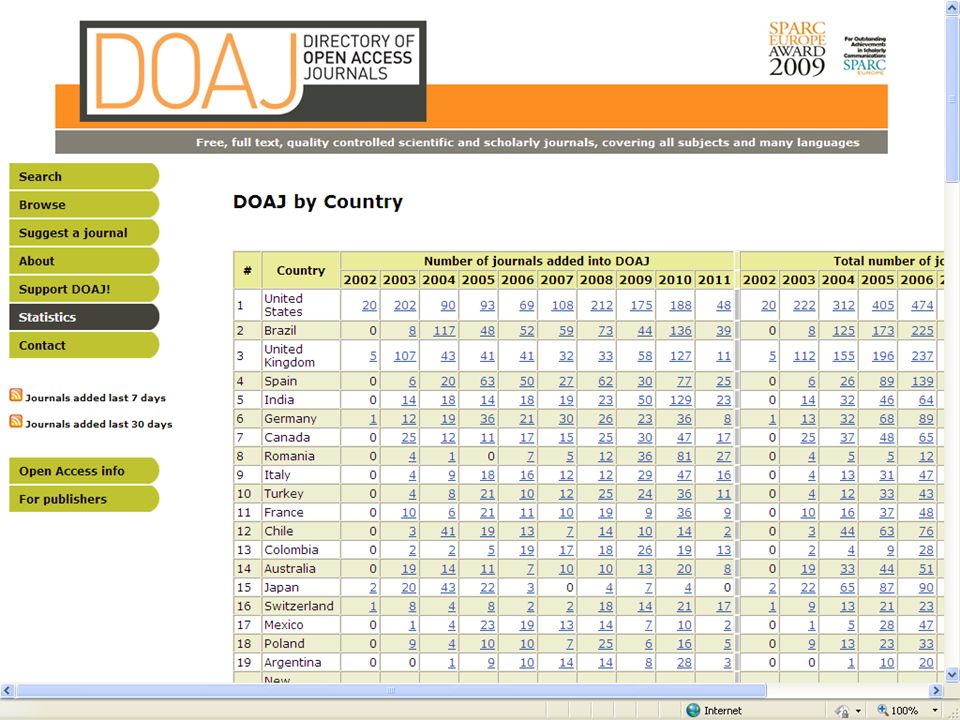Click Spain 2005 journals added value 63
This screenshot has width=960, height=720.
(x=487, y=381)
